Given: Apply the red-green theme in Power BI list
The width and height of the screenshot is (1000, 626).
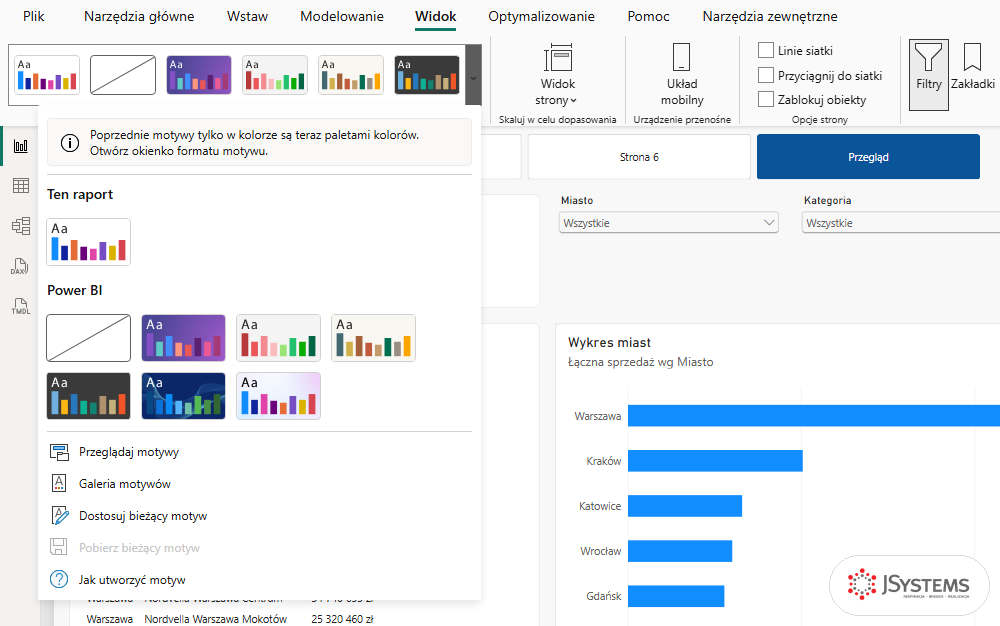Looking at the screenshot, I should point(279,338).
